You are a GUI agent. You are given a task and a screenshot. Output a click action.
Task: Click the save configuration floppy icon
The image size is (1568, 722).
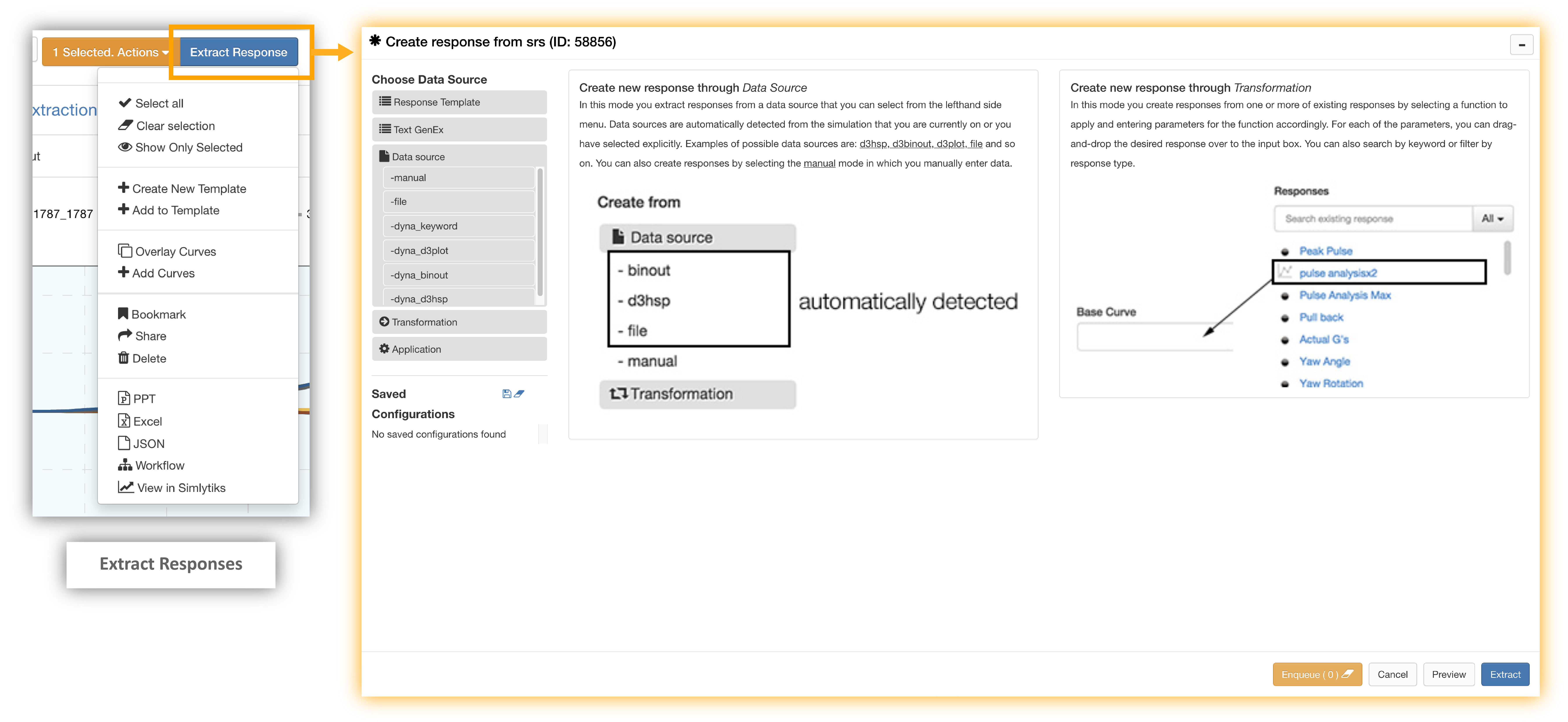tap(507, 394)
